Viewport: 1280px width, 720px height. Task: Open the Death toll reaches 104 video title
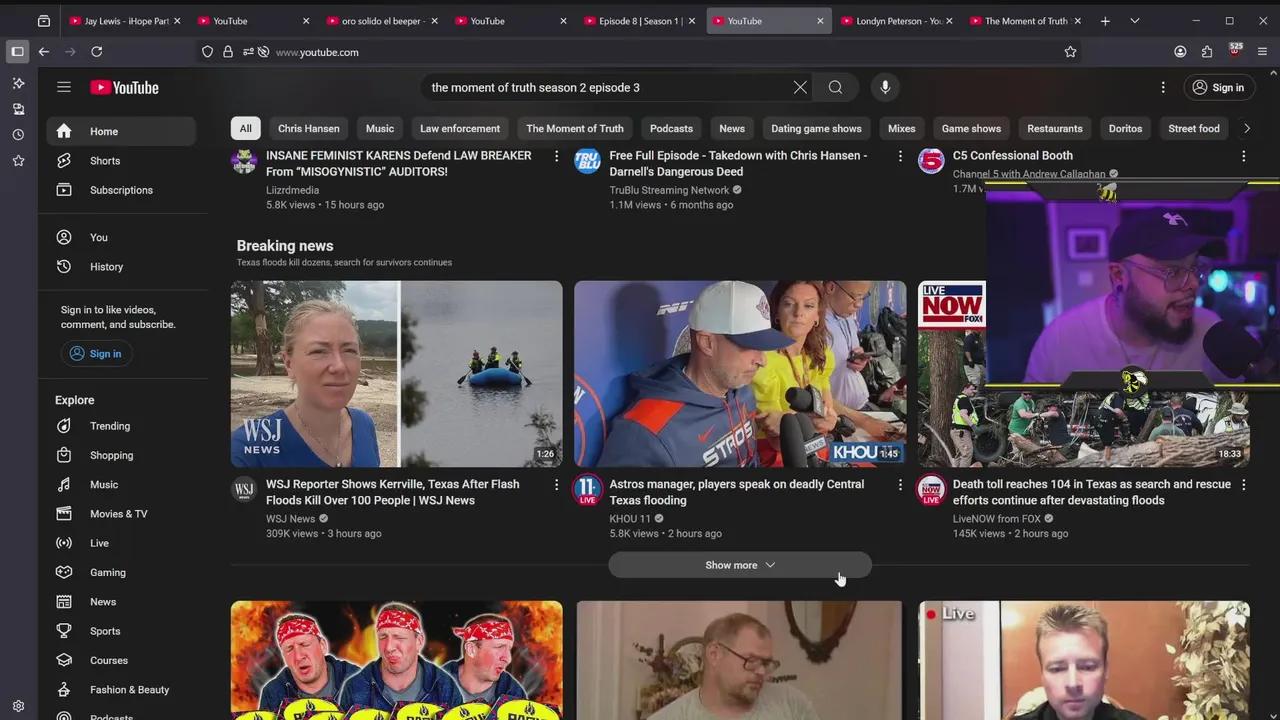1092,492
